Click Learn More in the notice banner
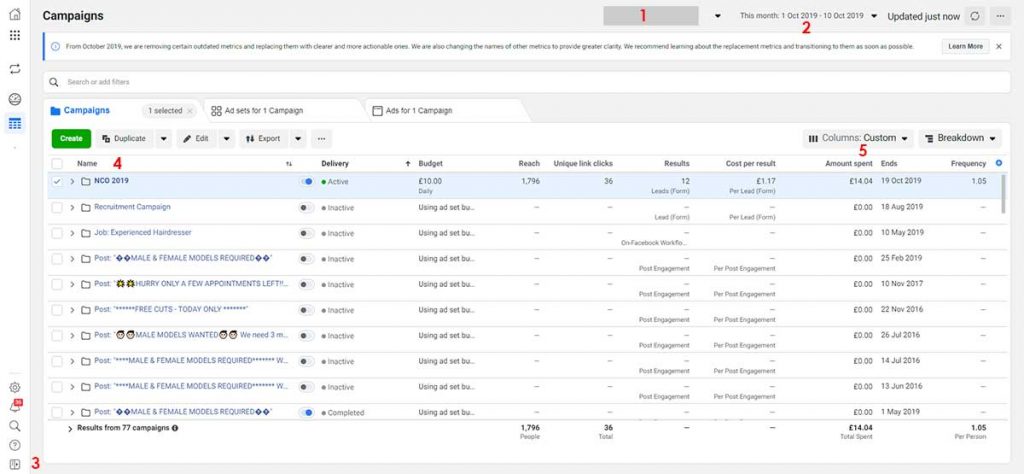The width and height of the screenshot is (1024, 474). click(x=965, y=46)
